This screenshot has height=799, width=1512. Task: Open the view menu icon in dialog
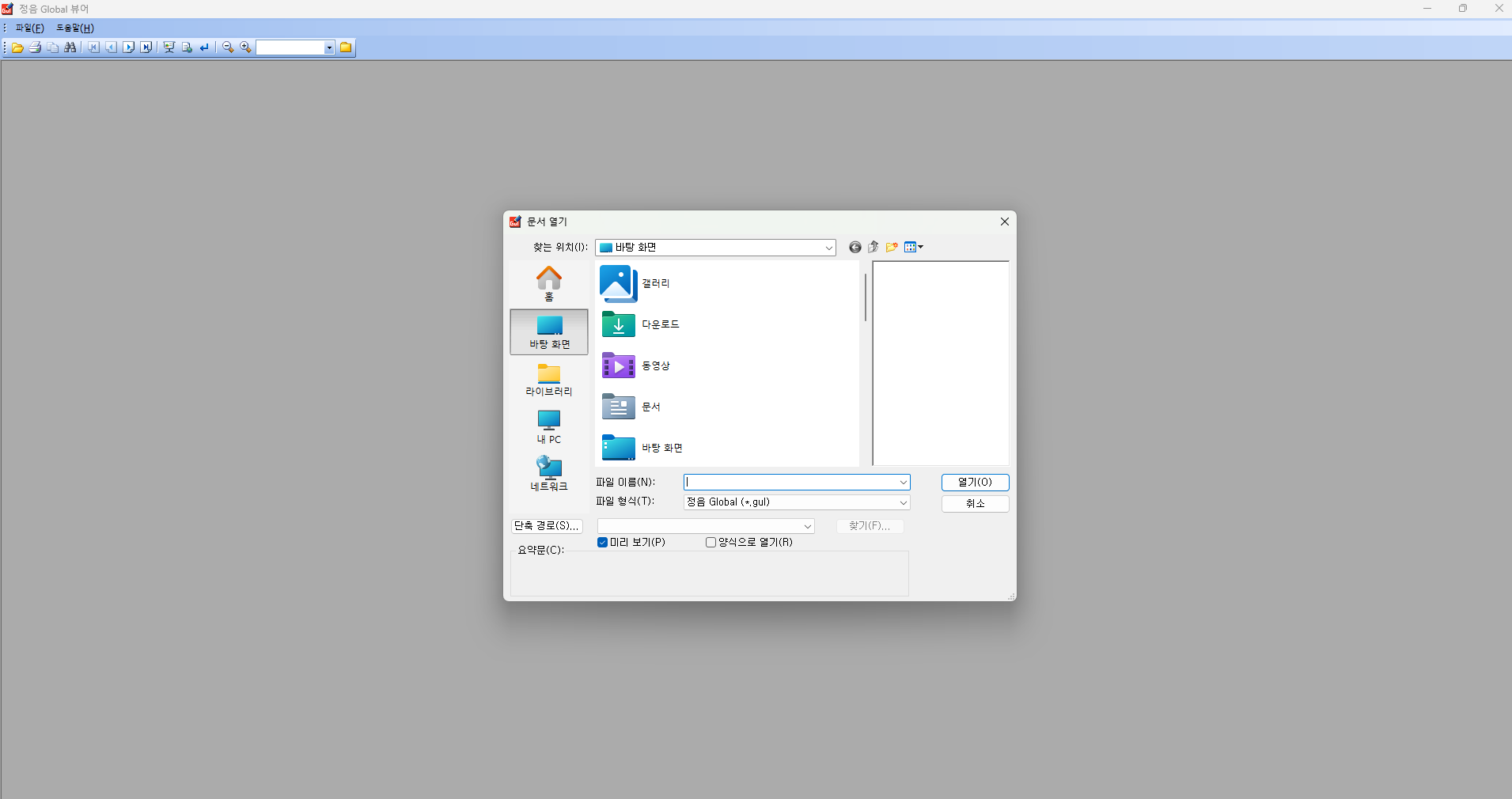914,248
